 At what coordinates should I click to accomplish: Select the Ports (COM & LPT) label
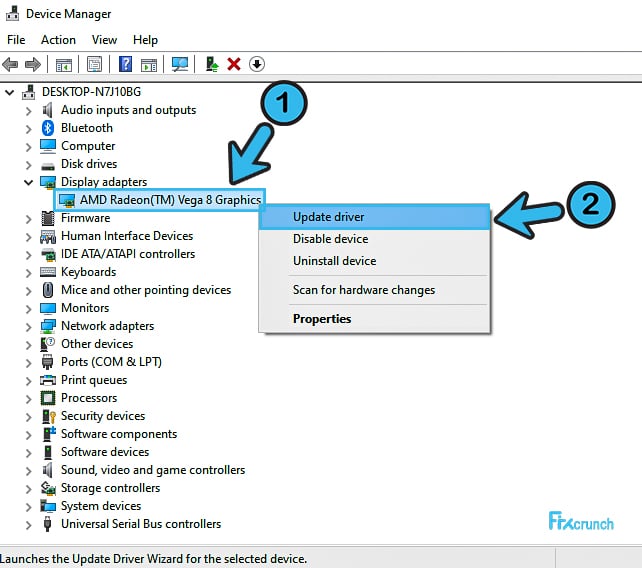click(111, 362)
